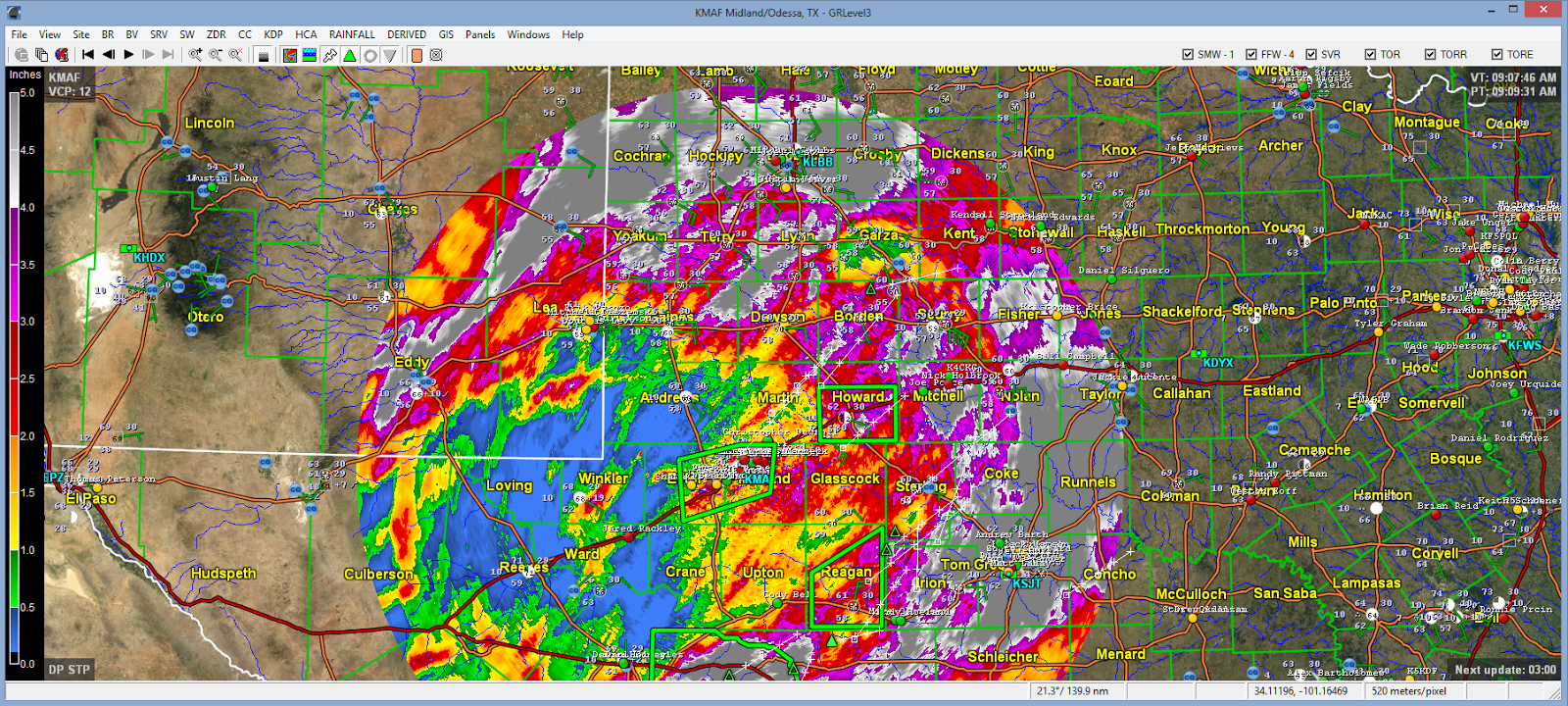Viewport: 1568px width, 706px height.
Task: Select the KFWS radar site marker
Action: click(1524, 345)
